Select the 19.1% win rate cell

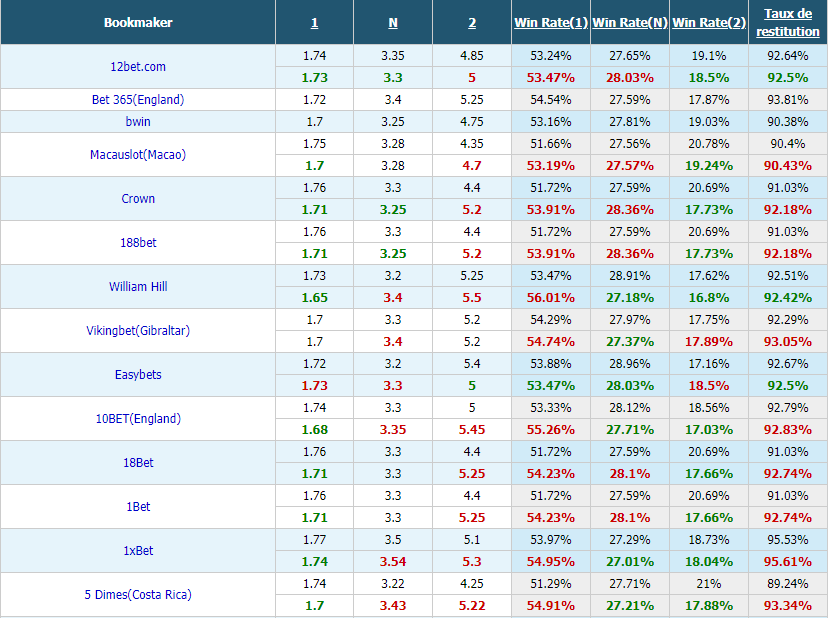coord(709,55)
